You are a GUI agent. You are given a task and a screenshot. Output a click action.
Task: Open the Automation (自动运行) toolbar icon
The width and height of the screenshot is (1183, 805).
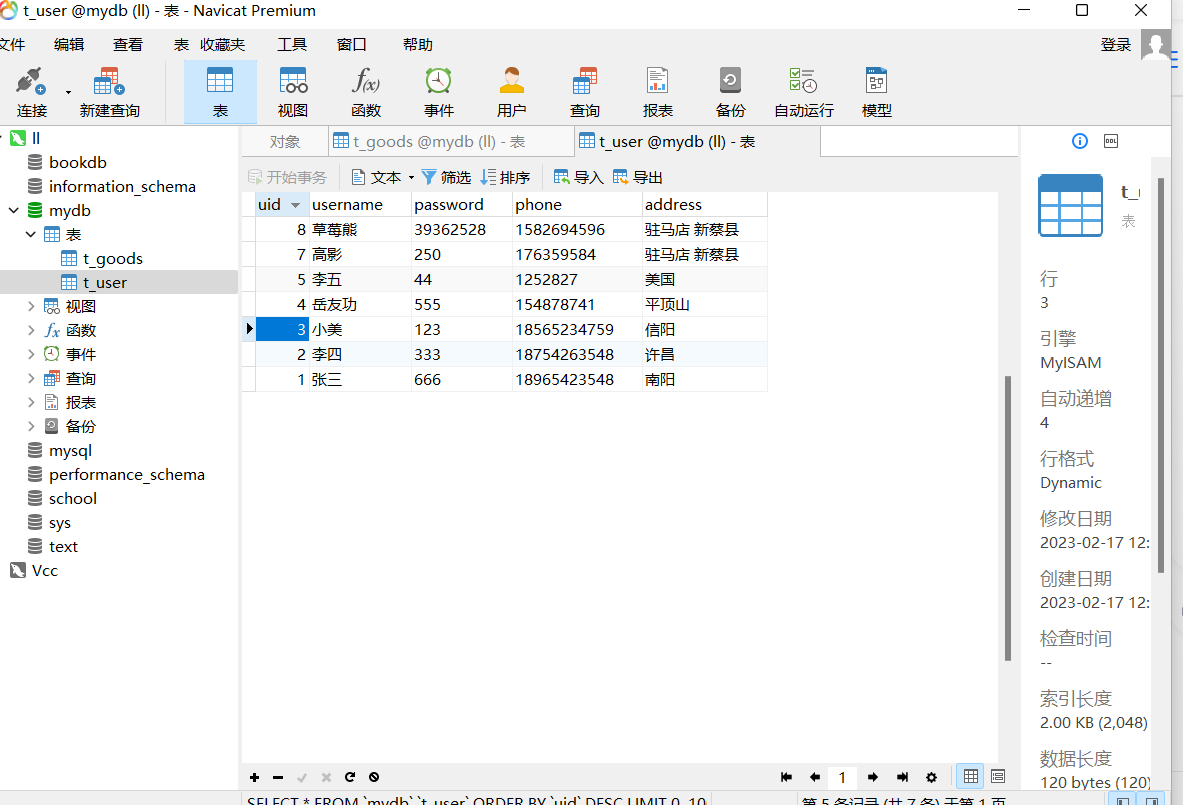(x=804, y=92)
